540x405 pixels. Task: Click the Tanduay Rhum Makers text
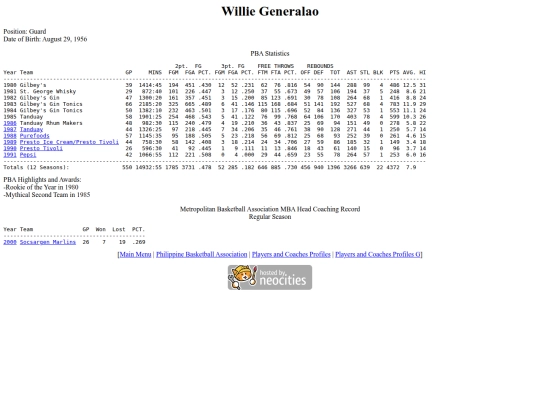(x=51, y=123)
